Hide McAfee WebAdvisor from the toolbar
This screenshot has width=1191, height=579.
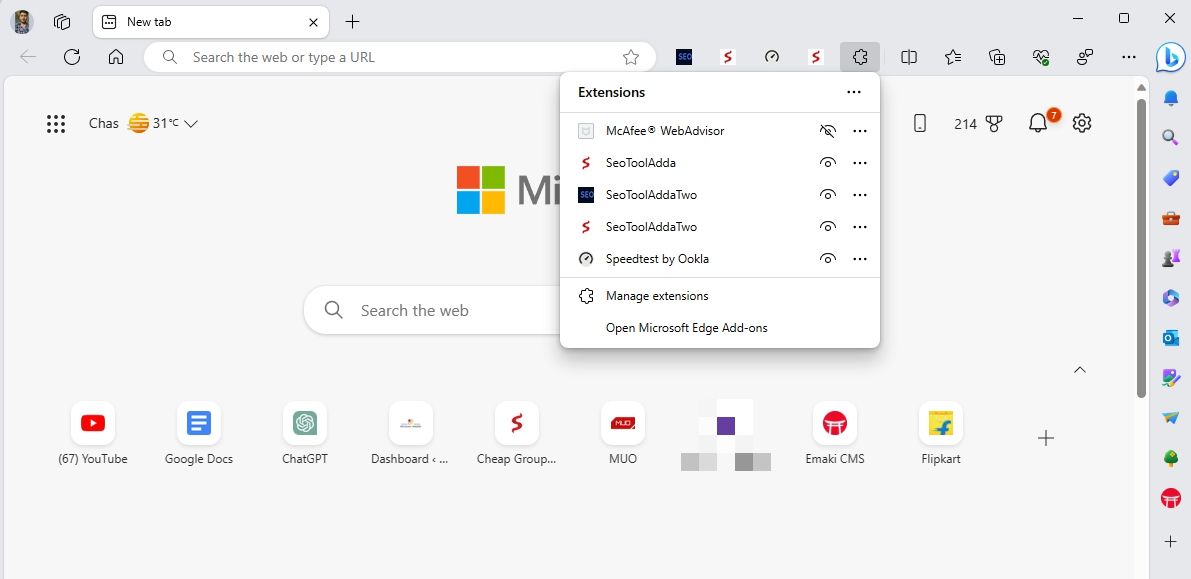click(828, 130)
